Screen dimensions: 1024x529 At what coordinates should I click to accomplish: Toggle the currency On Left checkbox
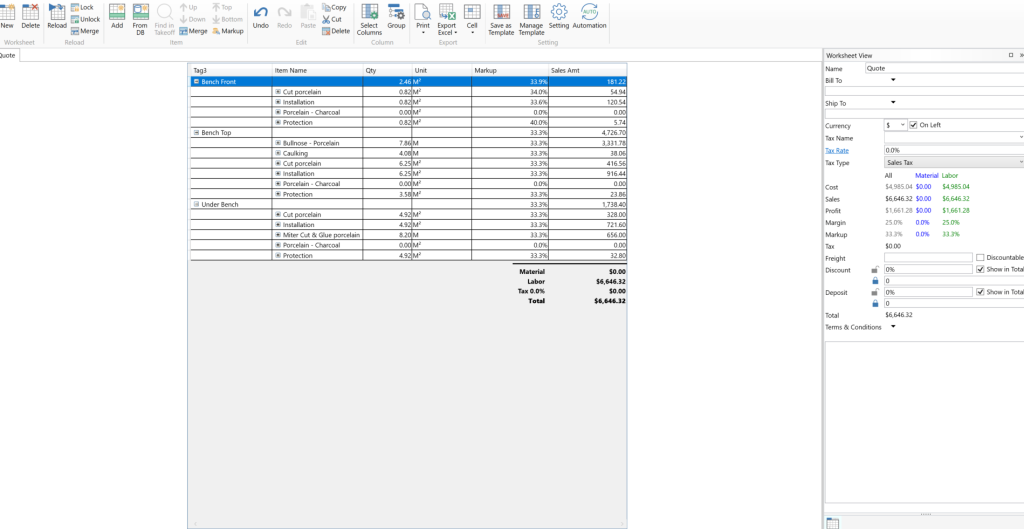coord(913,125)
